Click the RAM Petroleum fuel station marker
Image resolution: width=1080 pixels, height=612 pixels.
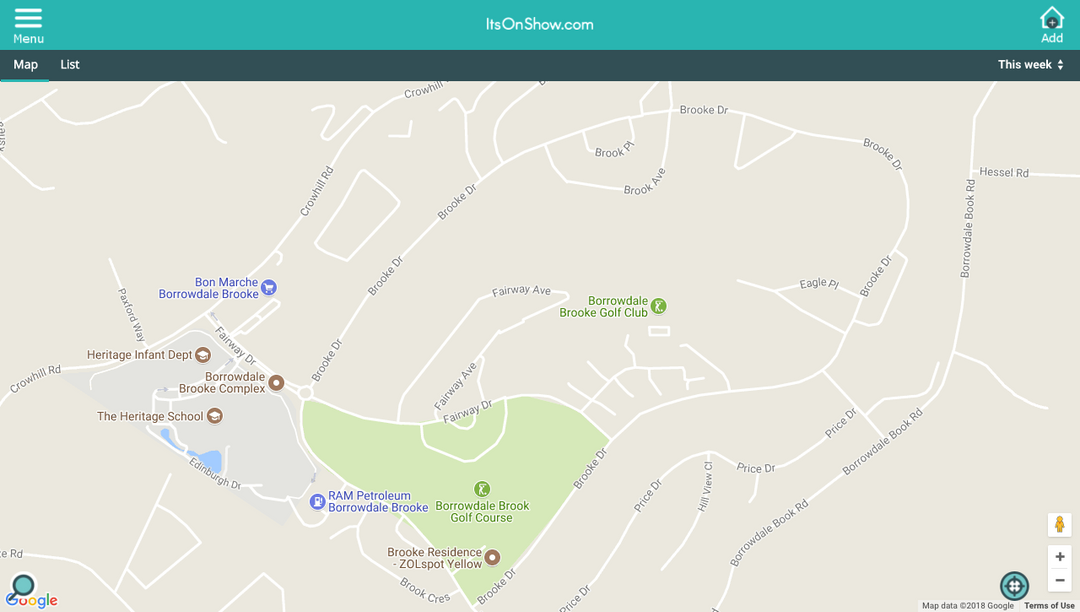click(x=317, y=502)
